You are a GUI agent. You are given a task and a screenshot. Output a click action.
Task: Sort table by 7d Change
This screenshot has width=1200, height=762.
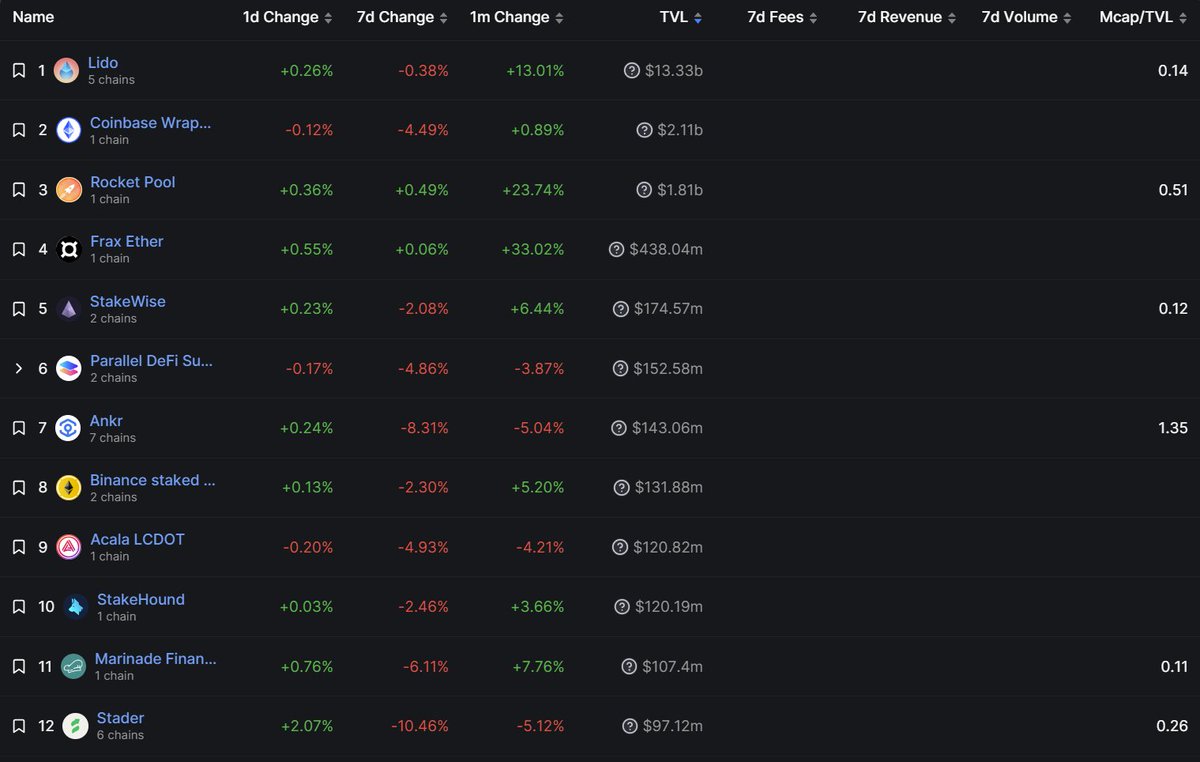click(x=402, y=18)
